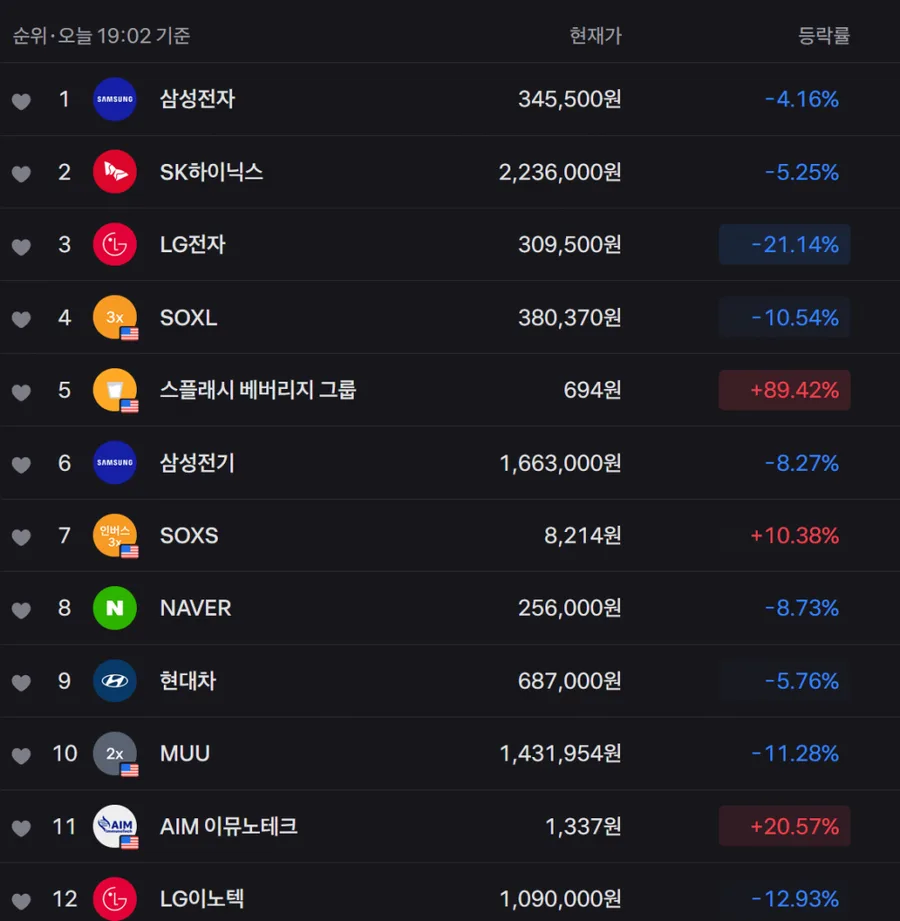Open the green NAVER logo icon
The width and height of the screenshot is (900, 921).
pos(115,608)
